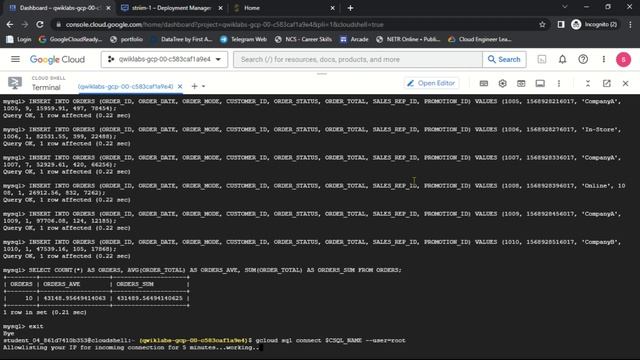Switch to the Deployment Manager browser tab
The image size is (640, 360).
click(171, 8)
